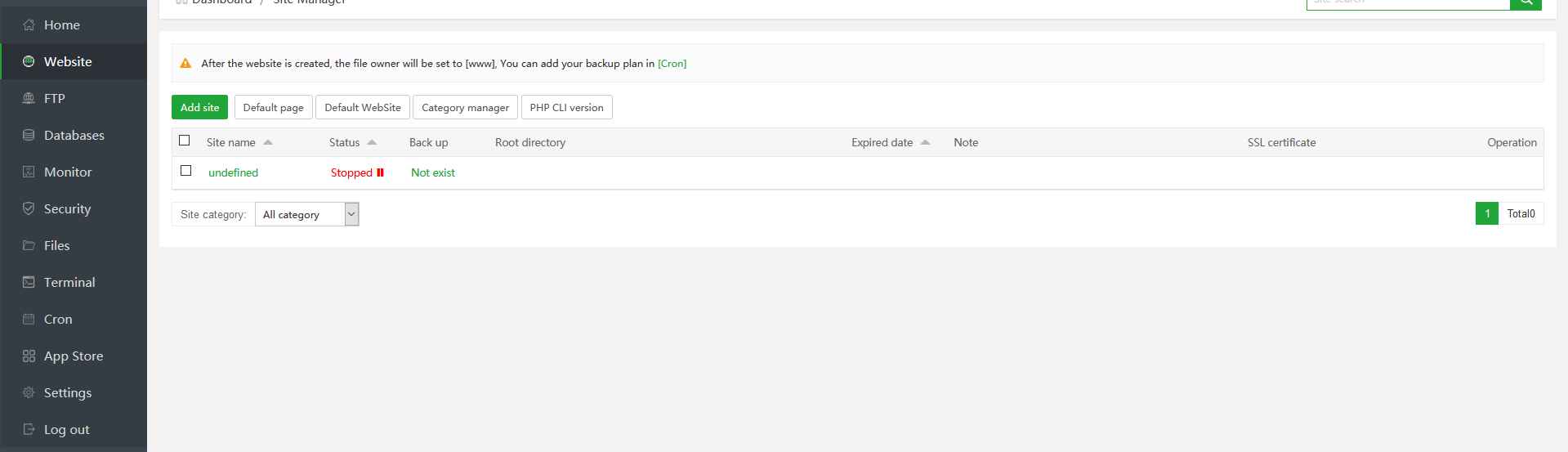Click the FTP globe icon

pyautogui.click(x=29, y=99)
